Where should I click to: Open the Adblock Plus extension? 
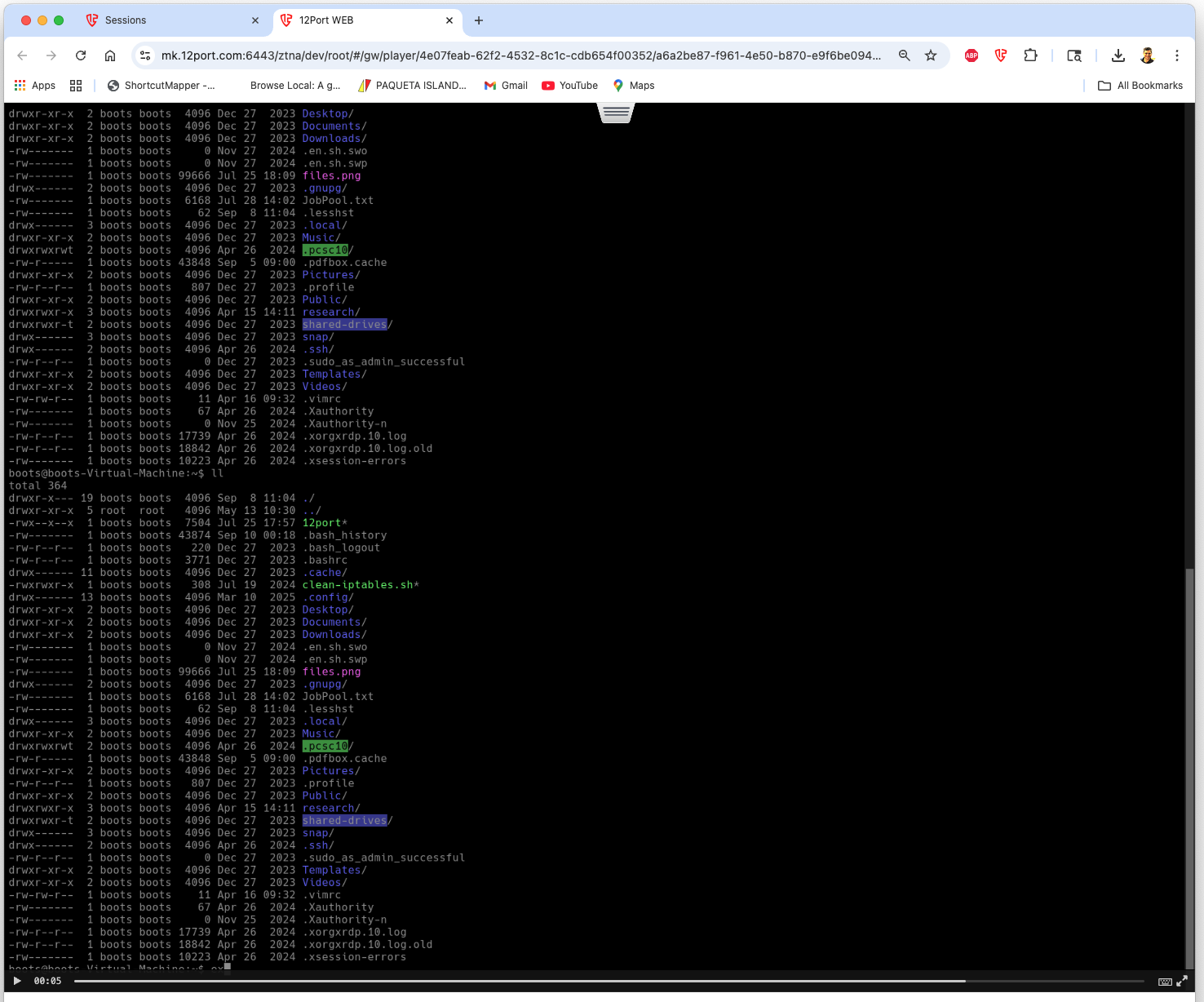coord(972,55)
